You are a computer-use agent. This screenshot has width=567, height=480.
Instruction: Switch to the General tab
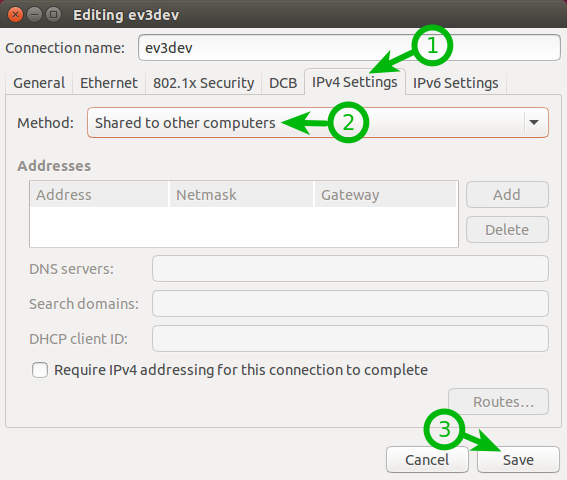39,83
